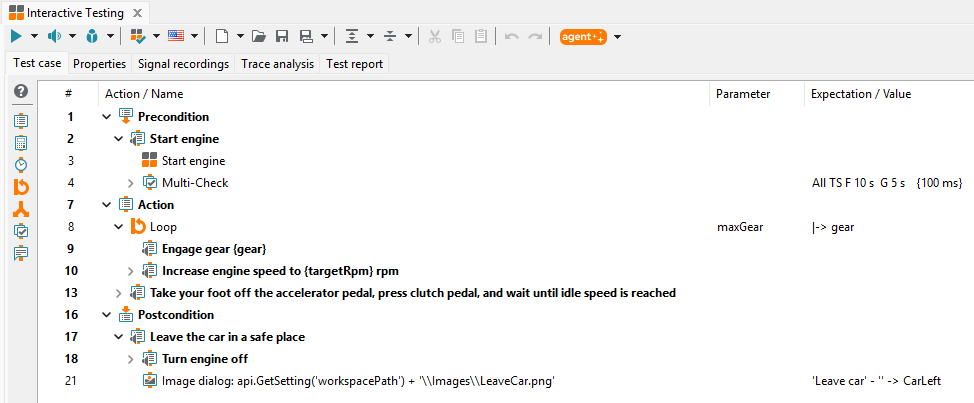Click the '|-> gear' value cell
974x403 pixels.
tap(832, 227)
